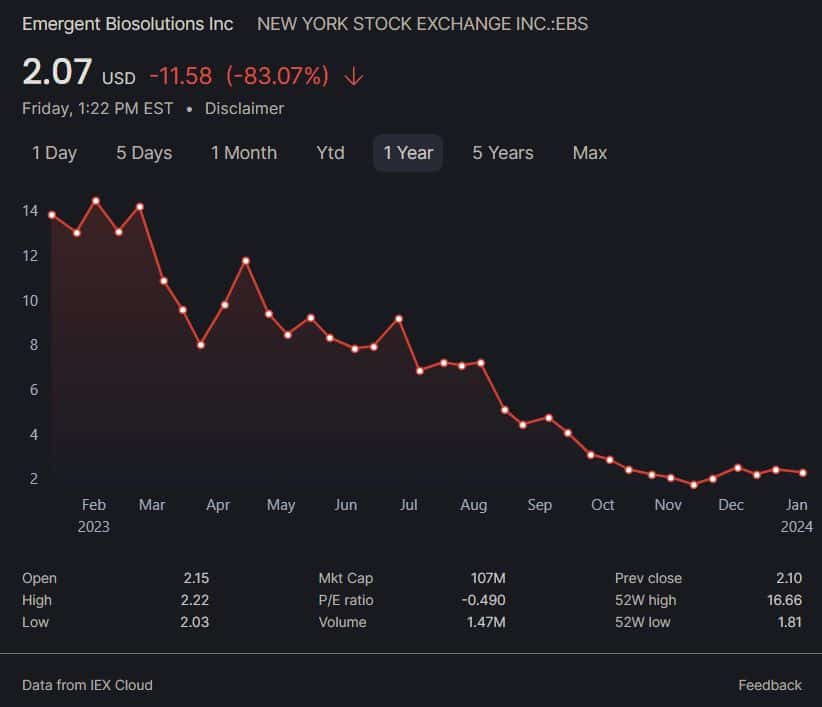Click the Mar axis label
Screen dimensions: 822x707
point(152,505)
